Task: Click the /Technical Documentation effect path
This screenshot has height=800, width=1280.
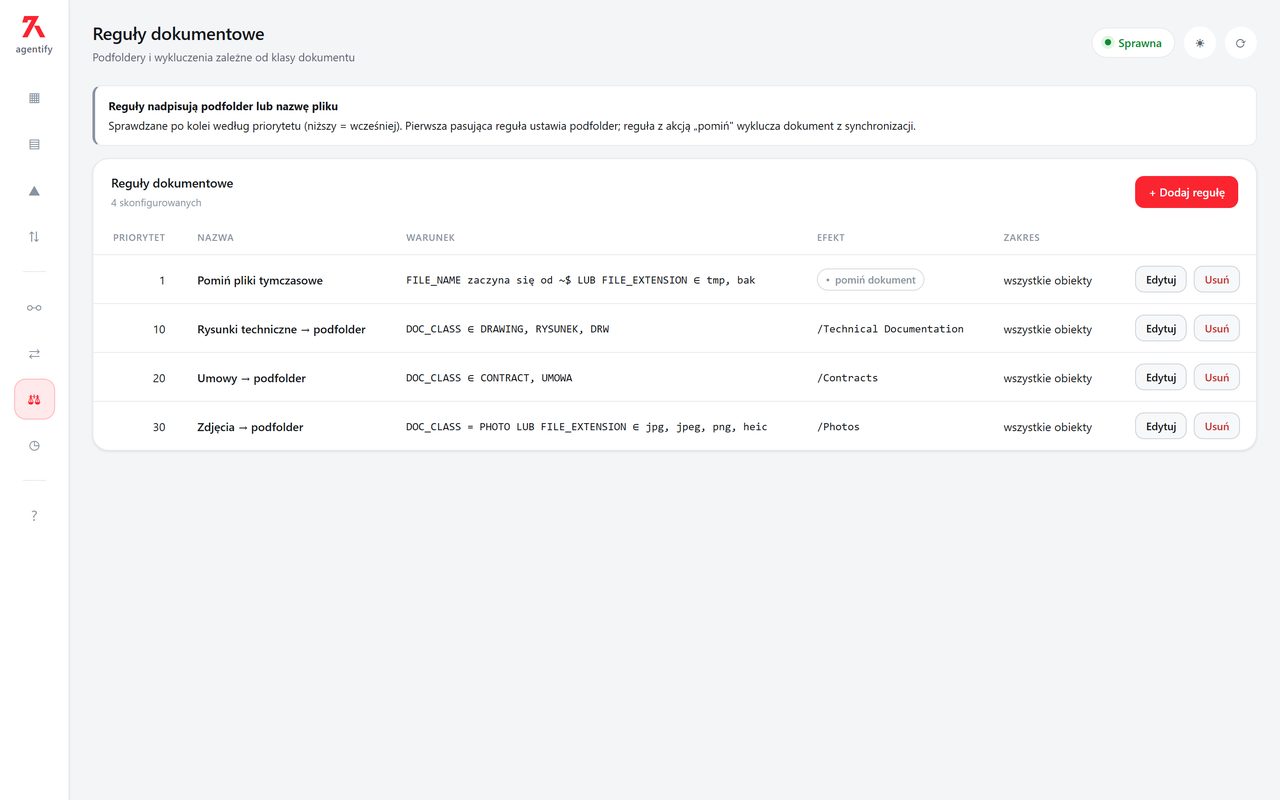Action: tap(891, 329)
